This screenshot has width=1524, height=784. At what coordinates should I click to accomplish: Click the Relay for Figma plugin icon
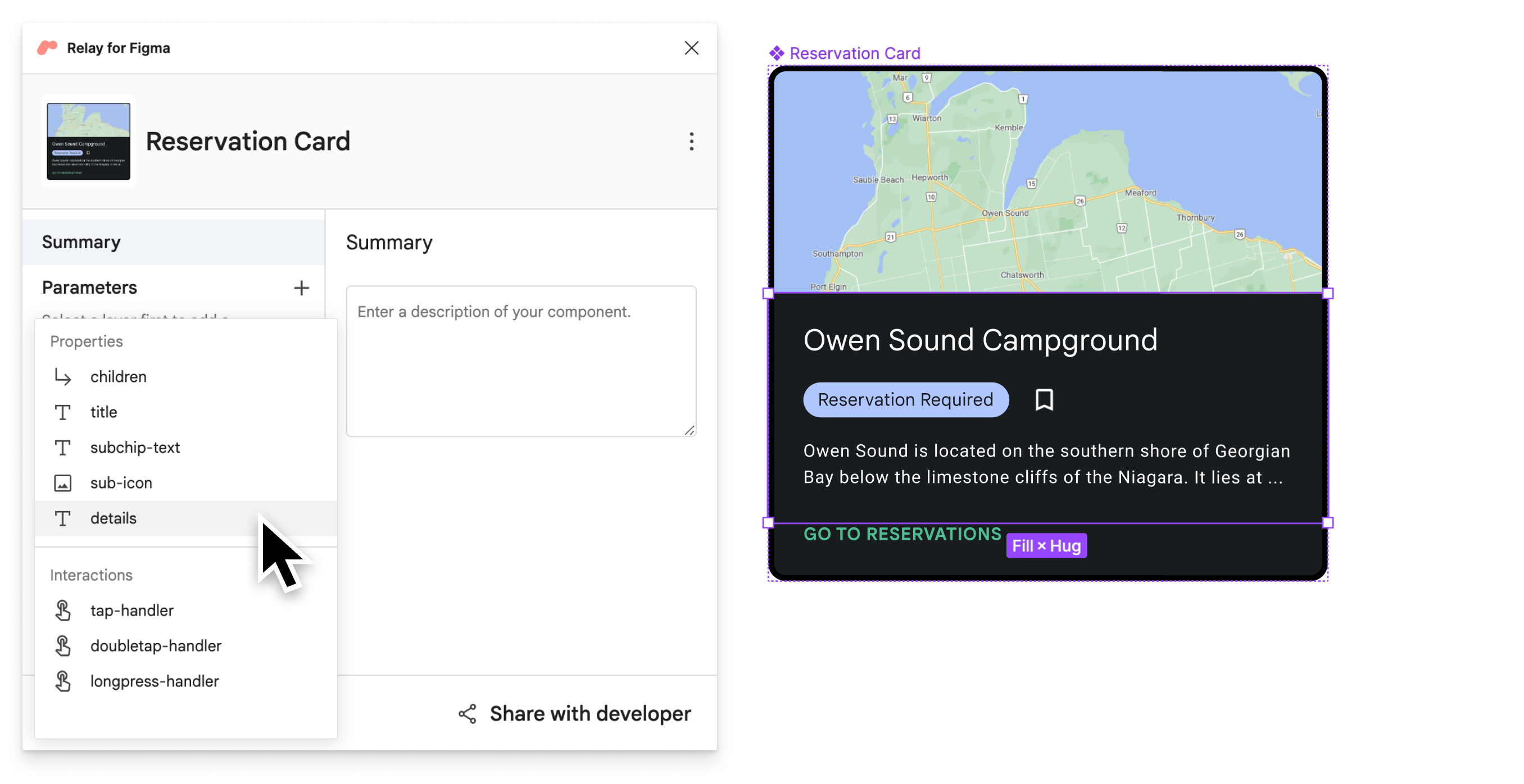48,47
